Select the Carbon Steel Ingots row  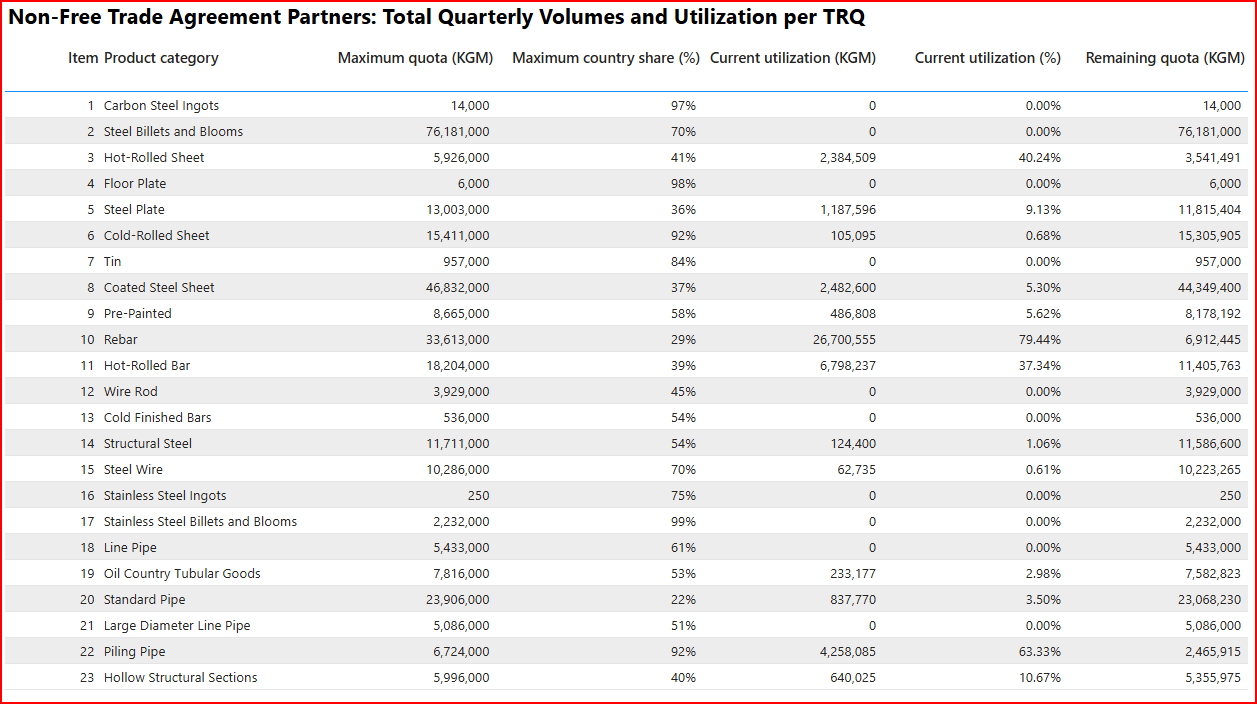[x=160, y=105]
